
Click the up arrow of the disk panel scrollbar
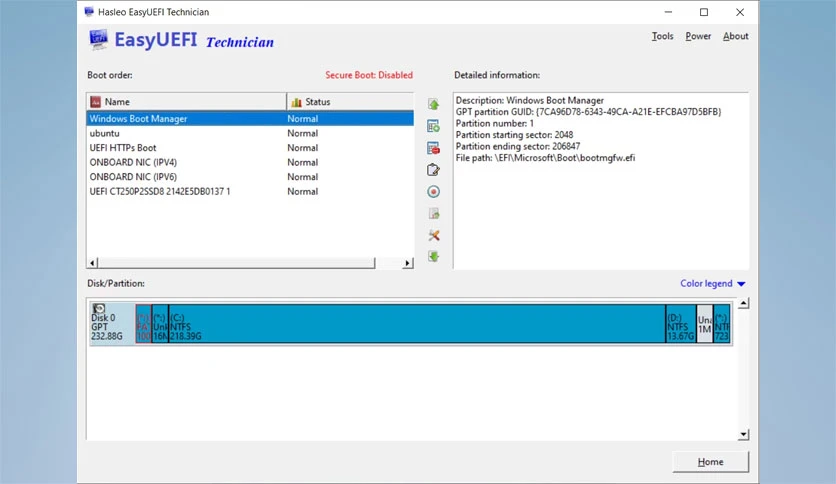tap(743, 303)
